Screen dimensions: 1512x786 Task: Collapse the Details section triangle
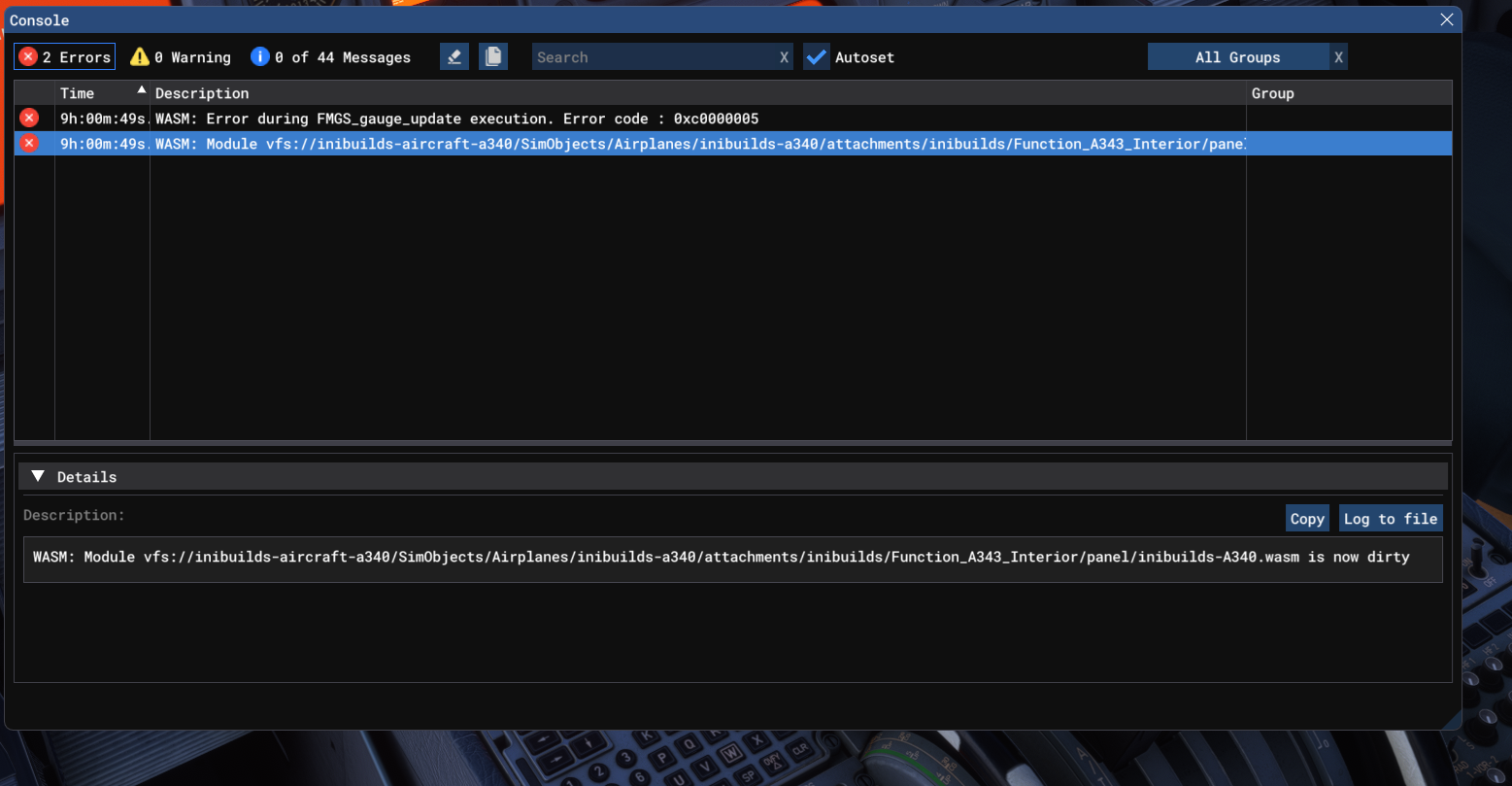(38, 476)
